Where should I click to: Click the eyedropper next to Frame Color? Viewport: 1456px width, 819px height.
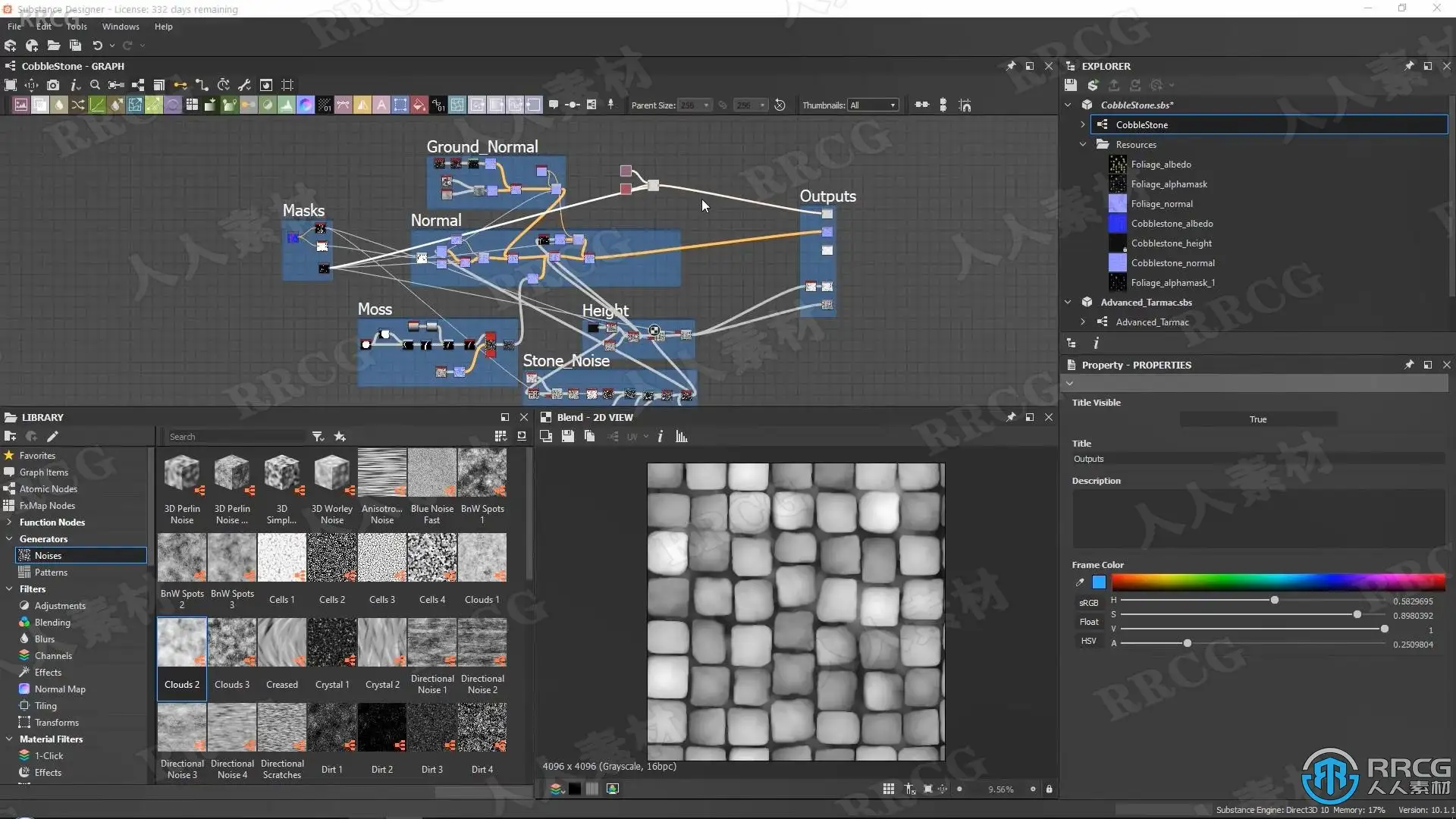[1080, 582]
